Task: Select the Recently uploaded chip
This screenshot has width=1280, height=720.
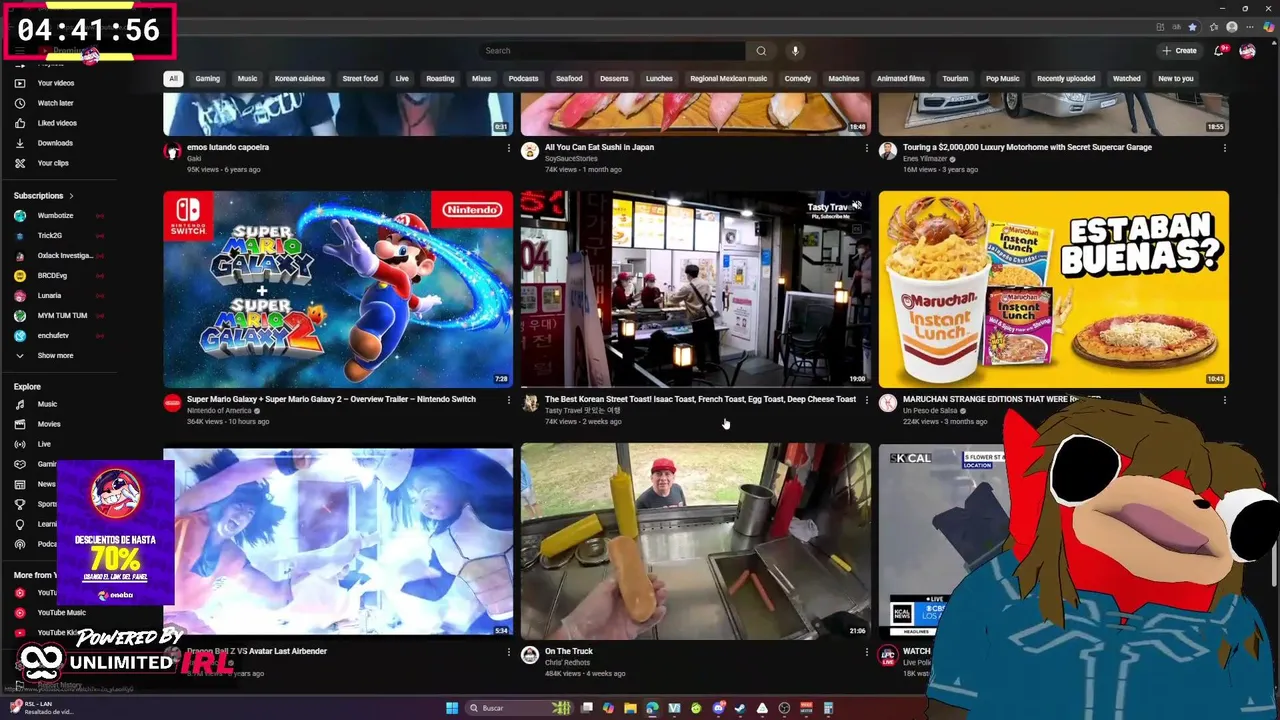Action: click(x=1066, y=78)
